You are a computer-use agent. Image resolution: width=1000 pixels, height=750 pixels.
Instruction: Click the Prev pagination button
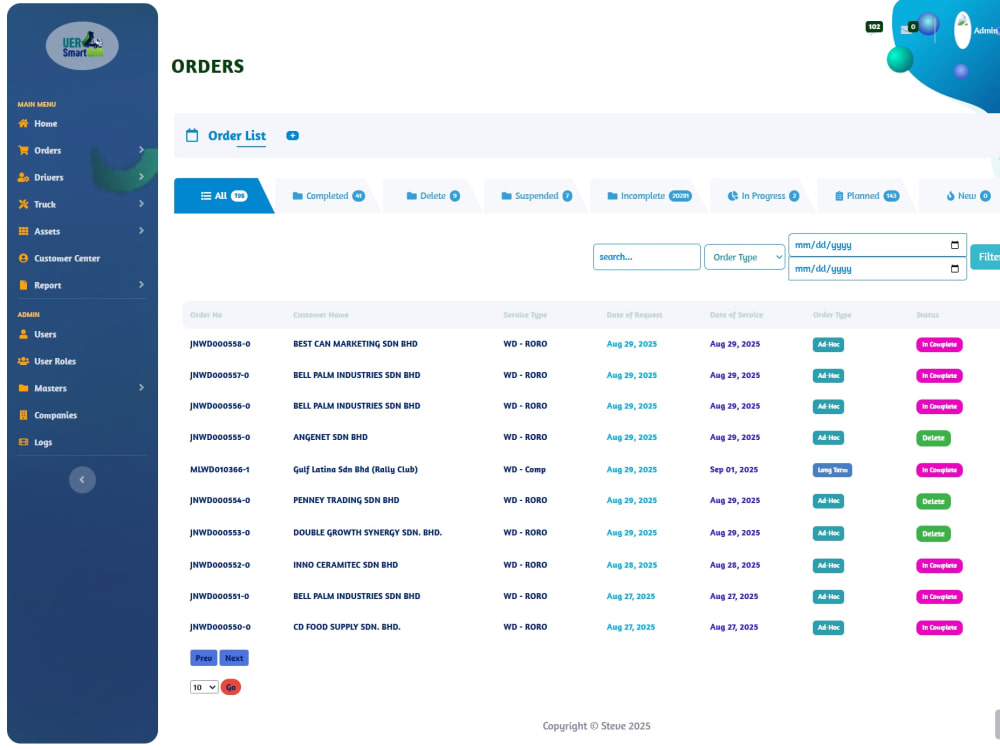[203, 658]
